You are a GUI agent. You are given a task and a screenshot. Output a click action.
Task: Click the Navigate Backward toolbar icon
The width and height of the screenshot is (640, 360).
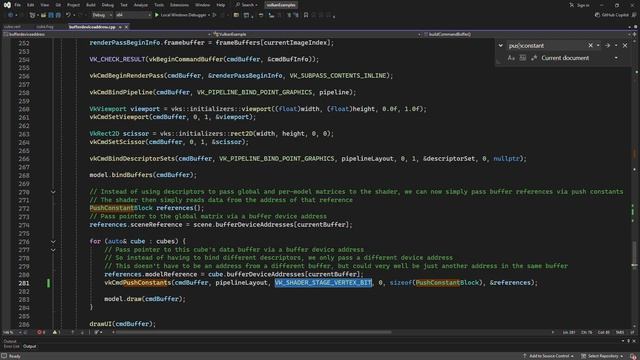pos(10,15)
